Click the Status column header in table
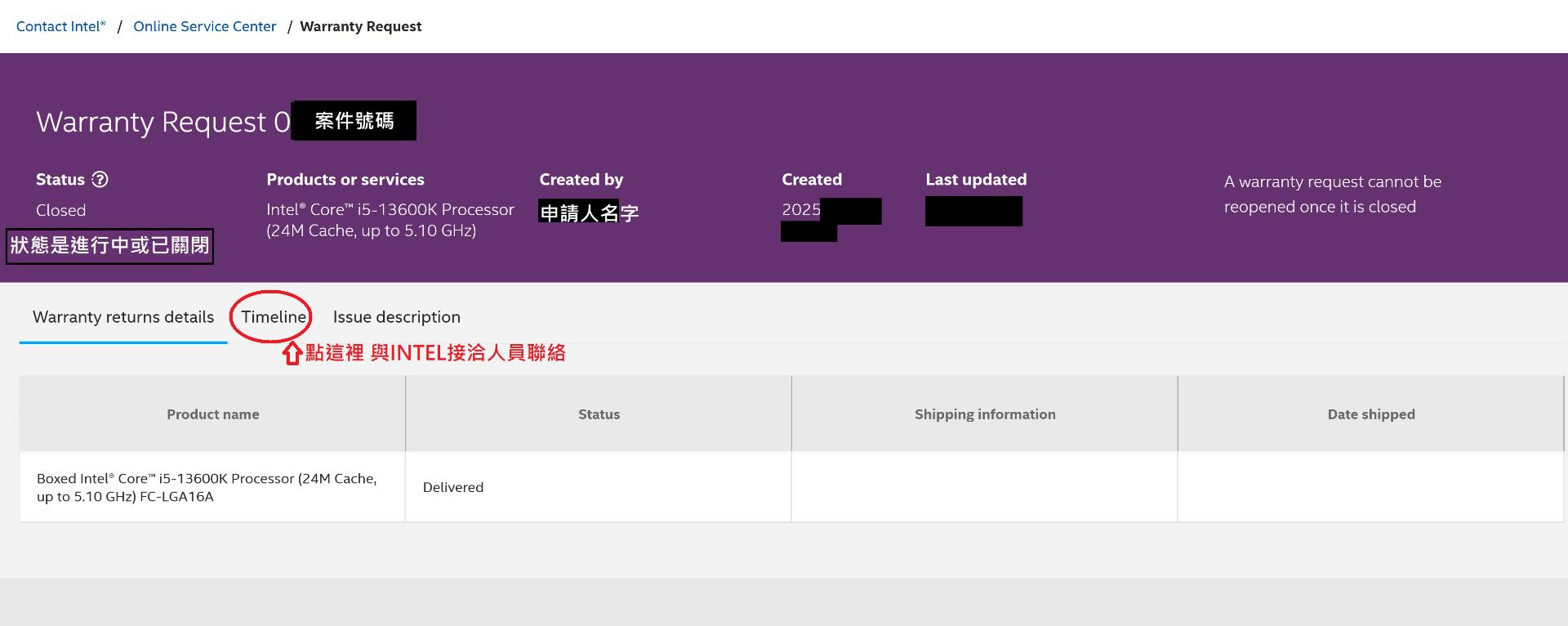Screen dimensions: 1568x626 click(x=599, y=414)
